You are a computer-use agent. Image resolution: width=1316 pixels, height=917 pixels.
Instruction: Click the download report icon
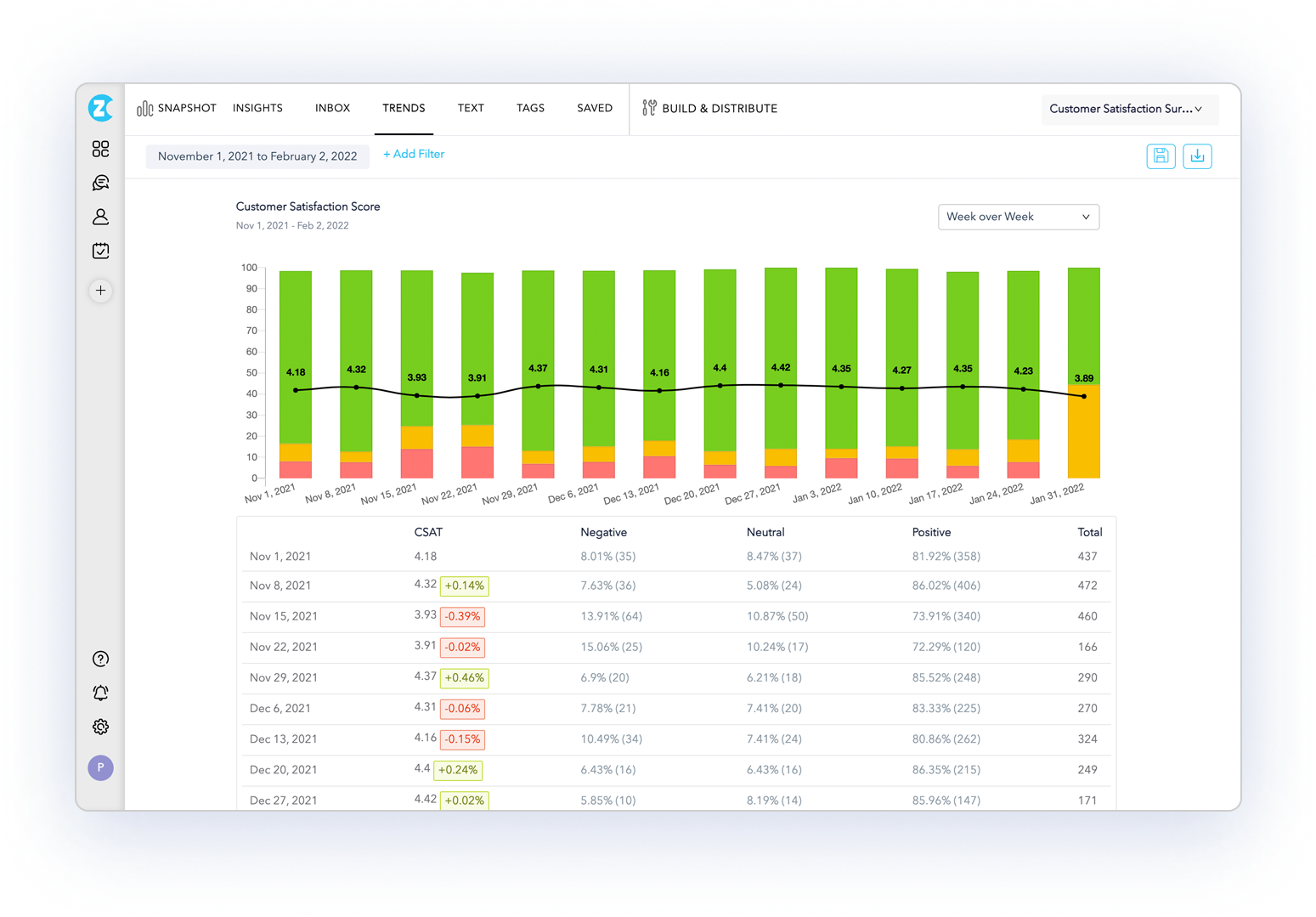tap(1197, 156)
